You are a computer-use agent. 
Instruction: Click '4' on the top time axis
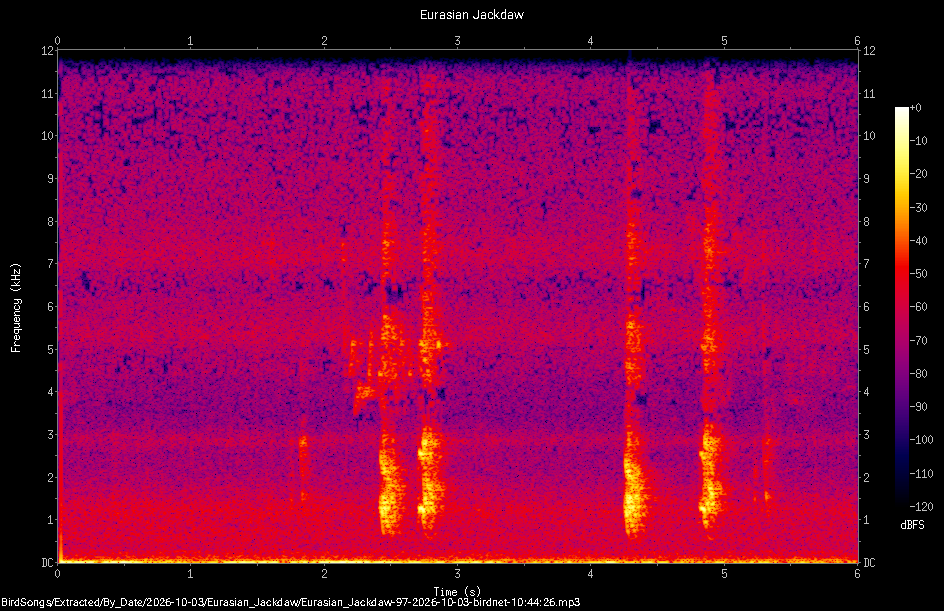click(591, 41)
